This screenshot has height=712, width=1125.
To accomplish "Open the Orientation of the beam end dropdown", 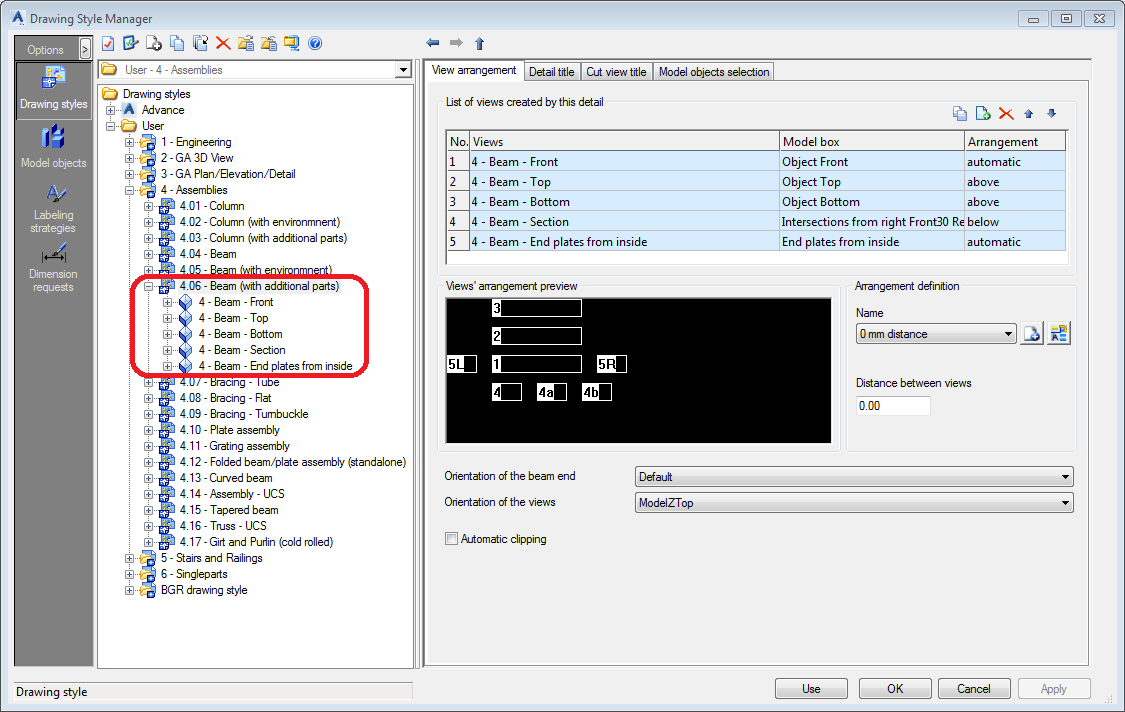I will tap(1065, 476).
